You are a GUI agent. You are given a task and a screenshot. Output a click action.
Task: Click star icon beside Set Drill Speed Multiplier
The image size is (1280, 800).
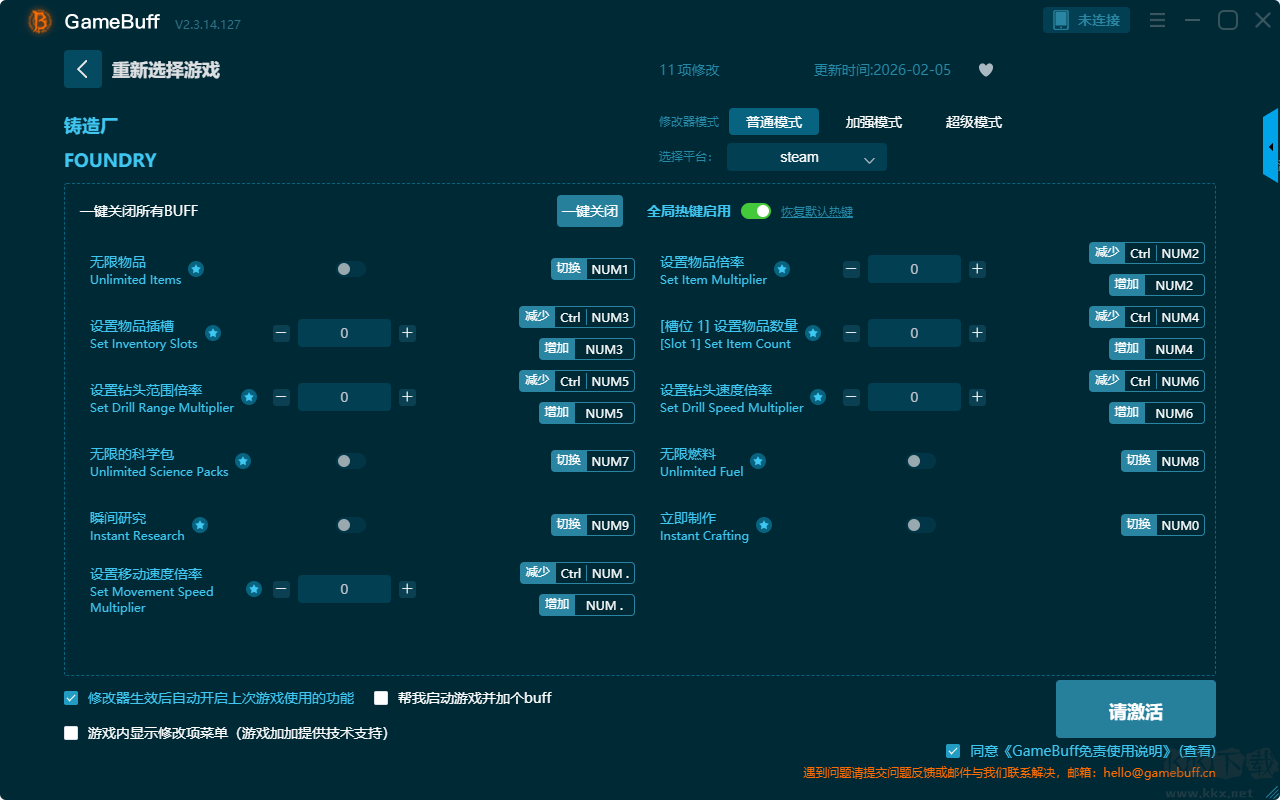[818, 397]
